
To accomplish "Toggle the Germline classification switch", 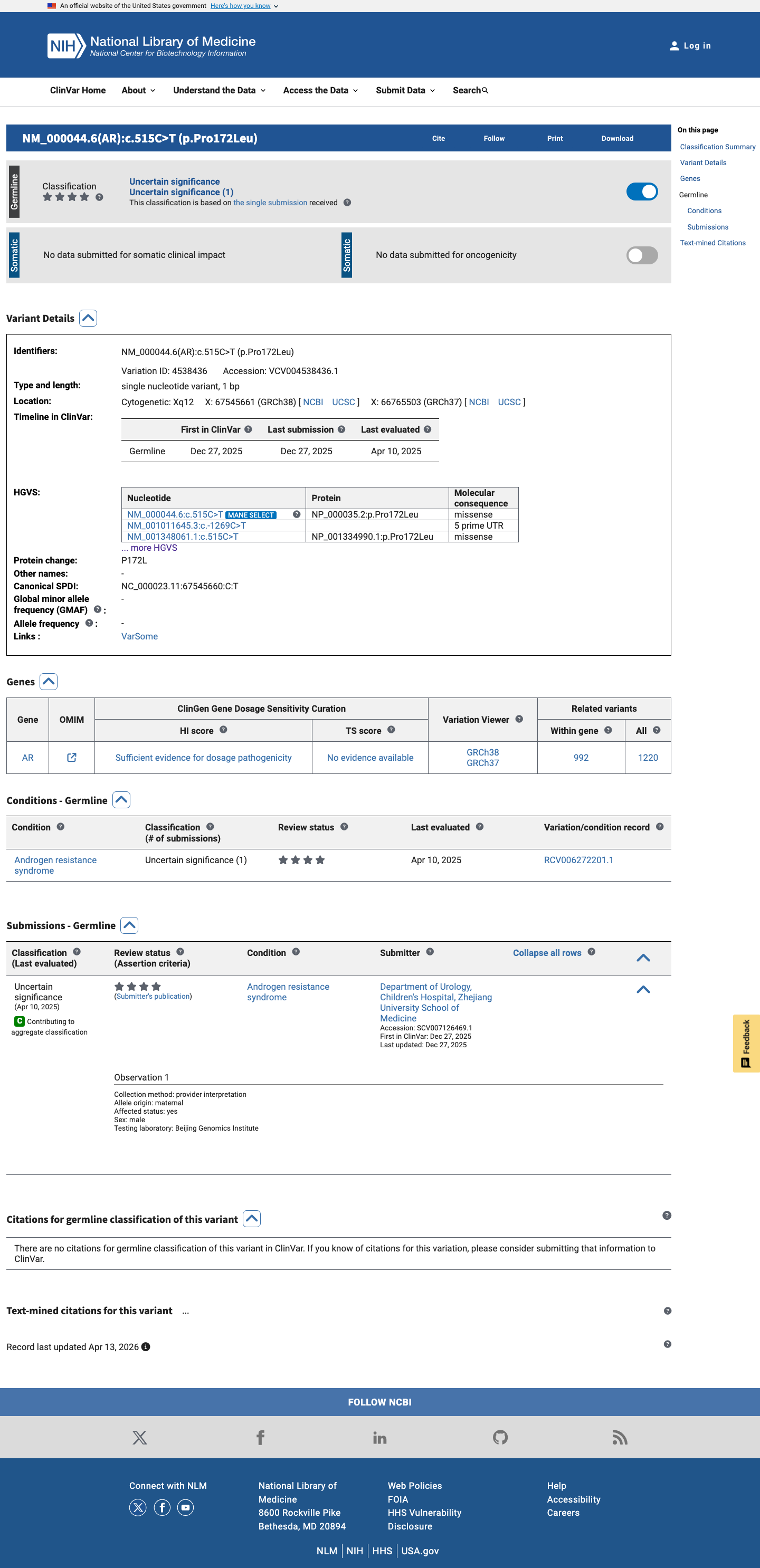I will click(x=642, y=192).
